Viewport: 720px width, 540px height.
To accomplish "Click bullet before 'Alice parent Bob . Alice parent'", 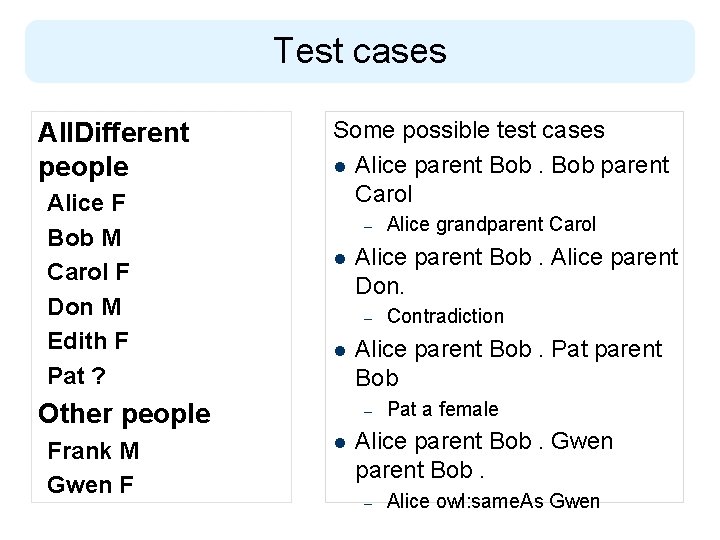I will pyautogui.click(x=340, y=258).
